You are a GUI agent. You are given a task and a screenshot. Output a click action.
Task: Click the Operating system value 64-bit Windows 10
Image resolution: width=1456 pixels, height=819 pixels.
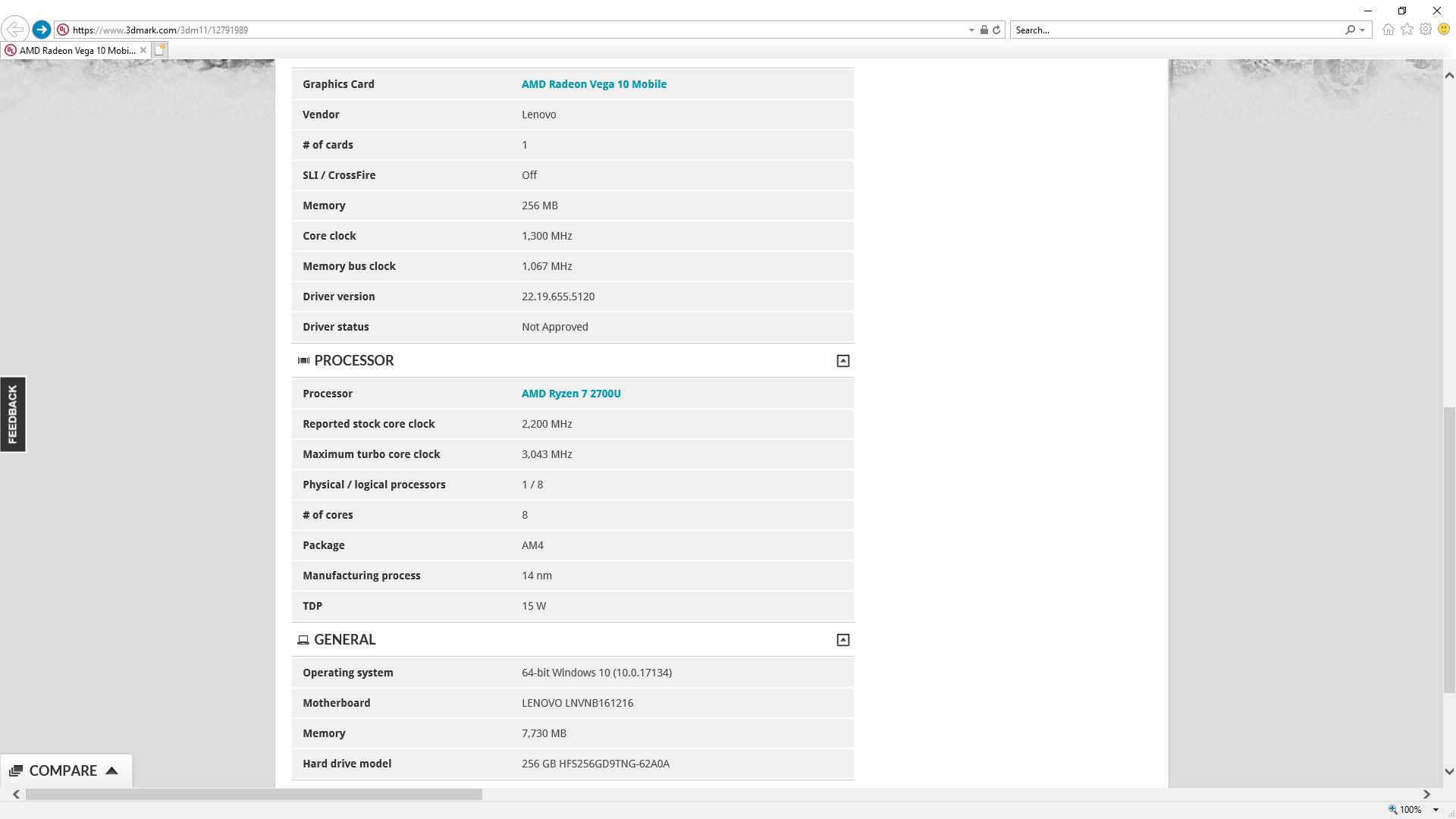pyautogui.click(x=597, y=673)
